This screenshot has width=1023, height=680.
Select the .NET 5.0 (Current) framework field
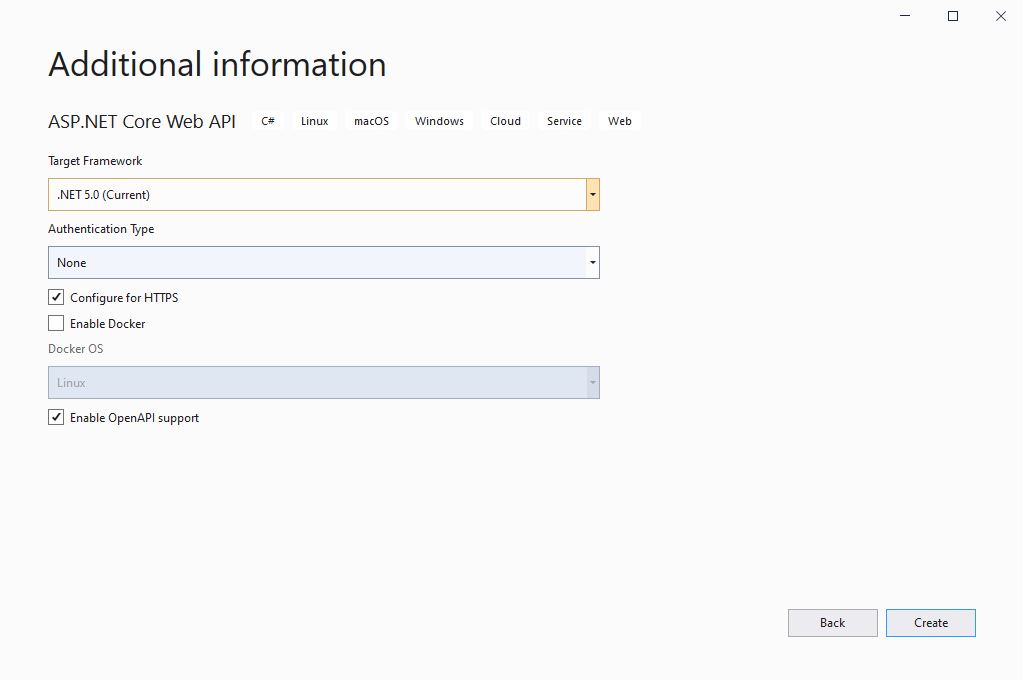click(x=324, y=194)
